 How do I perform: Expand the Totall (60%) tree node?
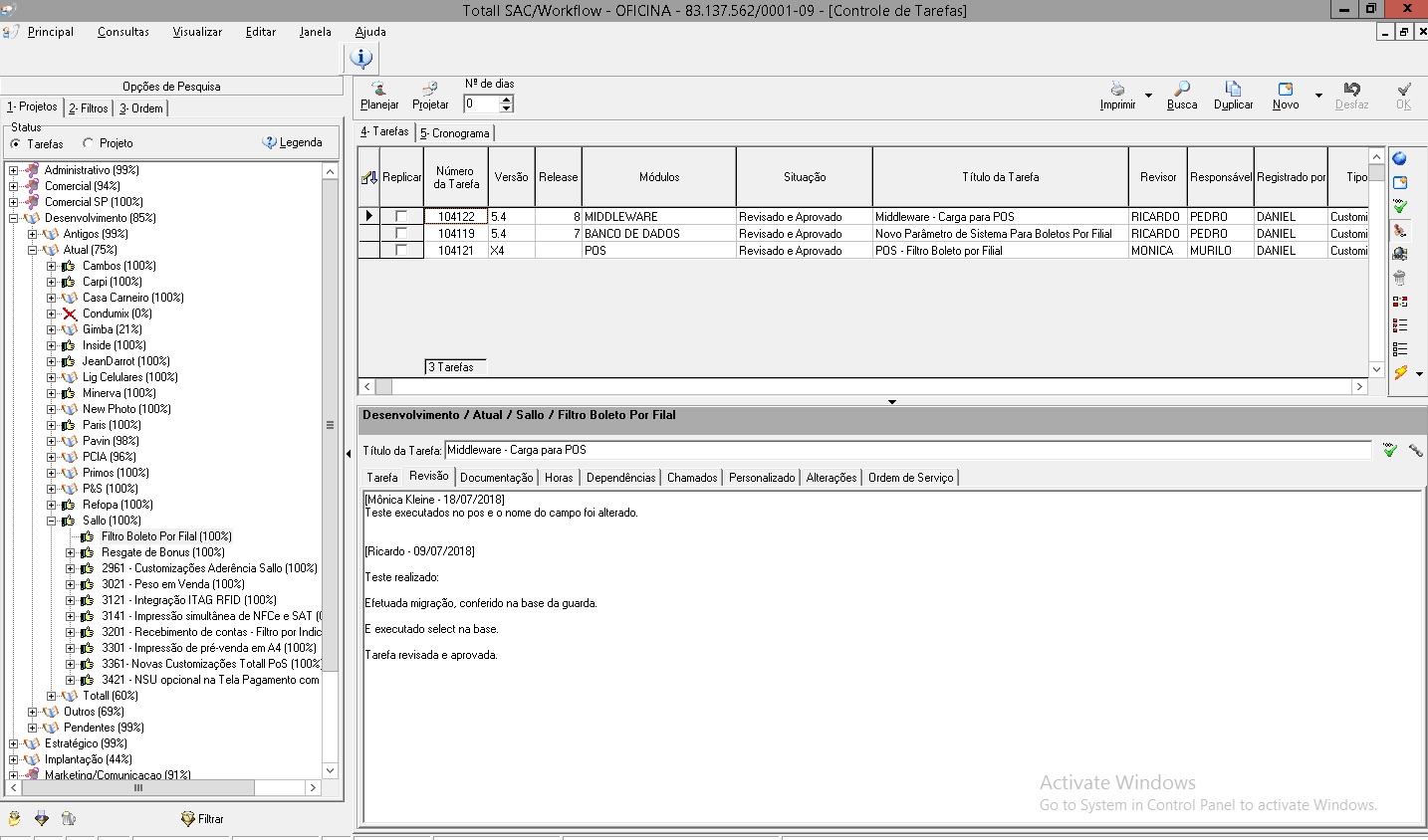[x=52, y=696]
